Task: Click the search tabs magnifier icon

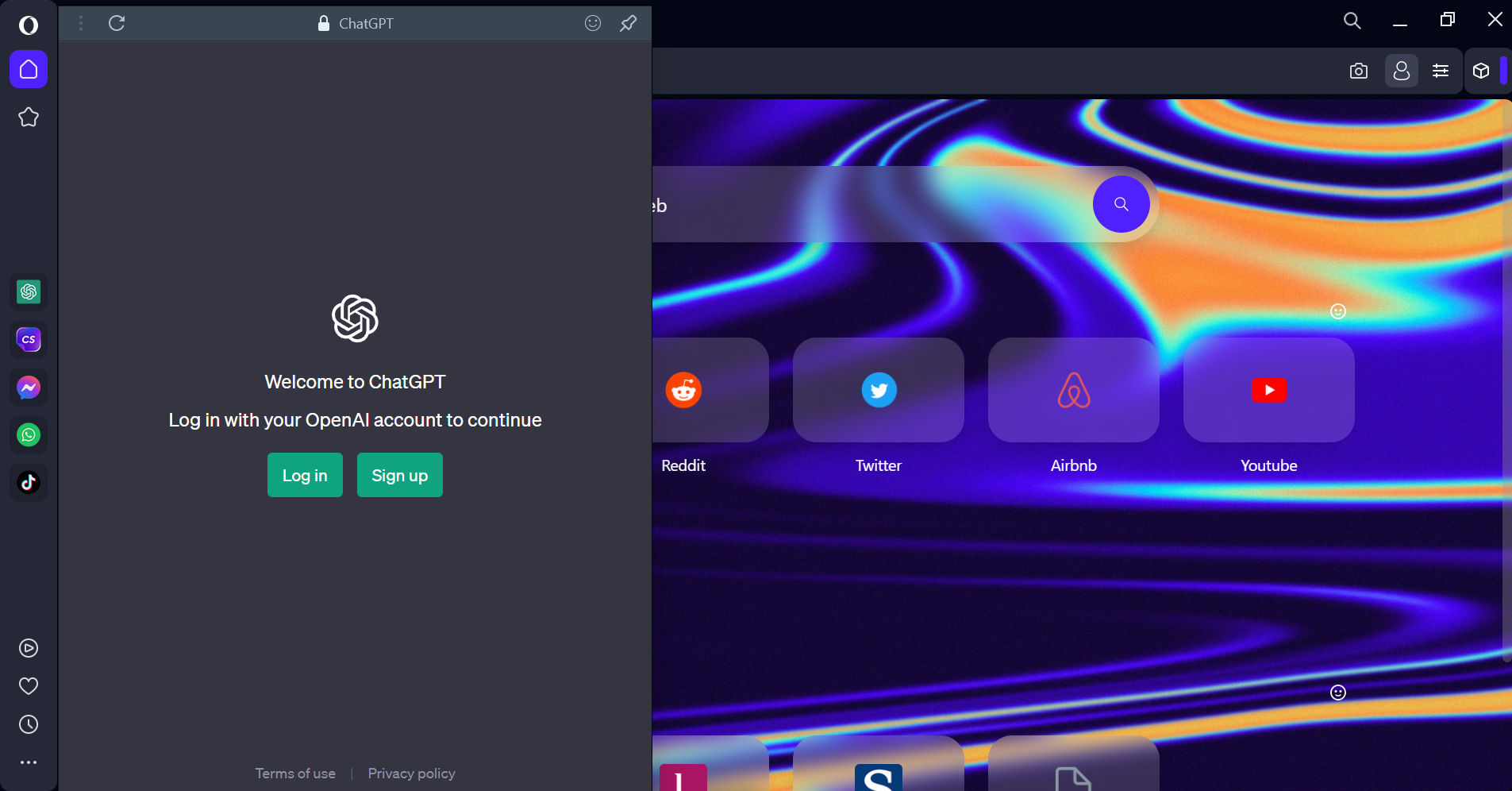Action: 1352,21
